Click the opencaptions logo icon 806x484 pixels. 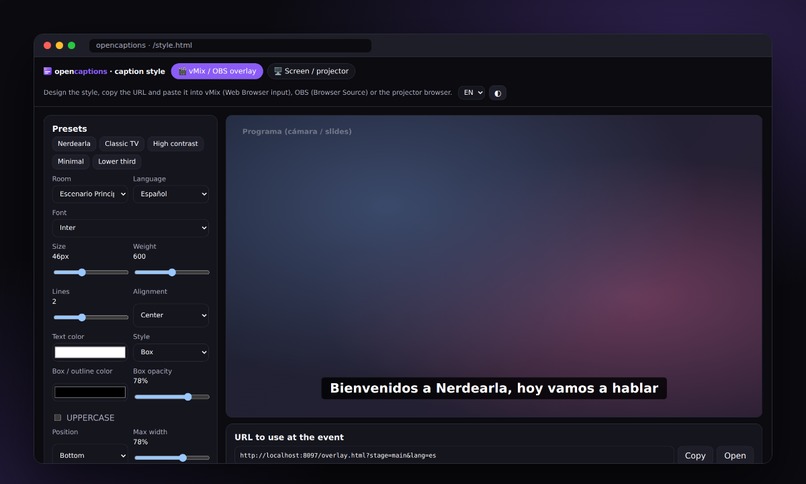47,71
